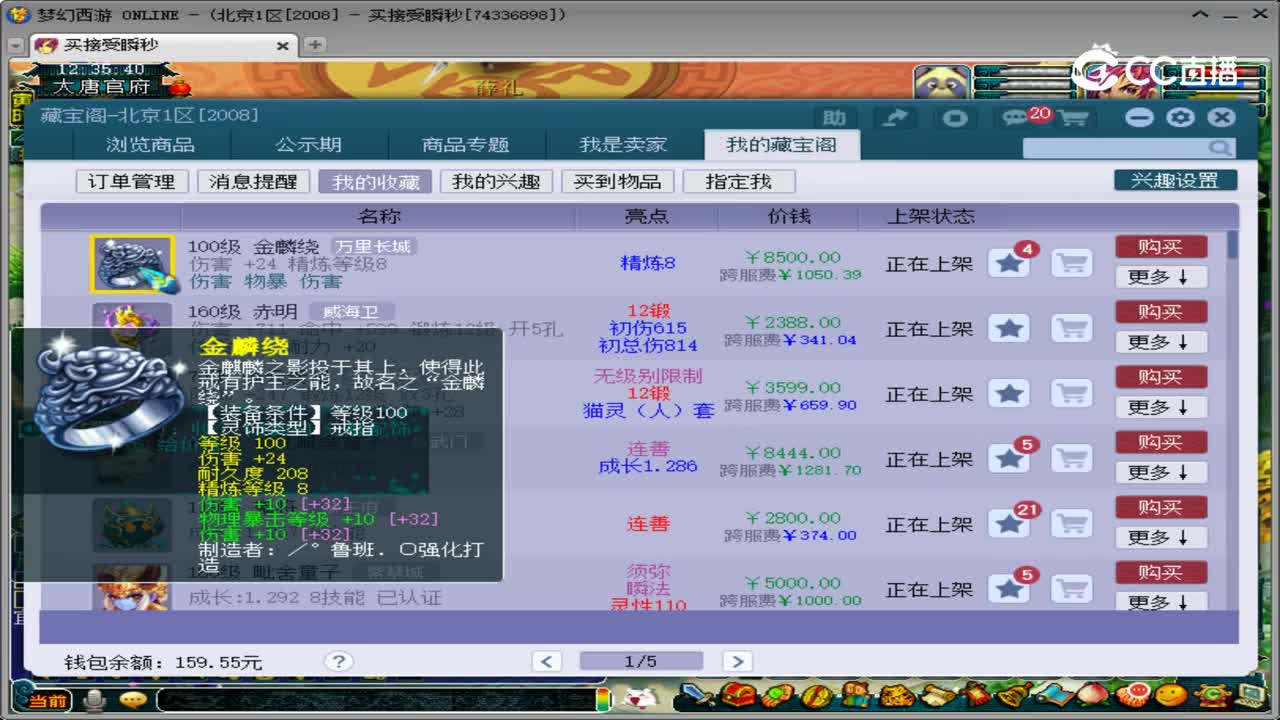The width and height of the screenshot is (1280, 720).
Task: Switch to the 公示期 tab
Action: (x=308, y=145)
